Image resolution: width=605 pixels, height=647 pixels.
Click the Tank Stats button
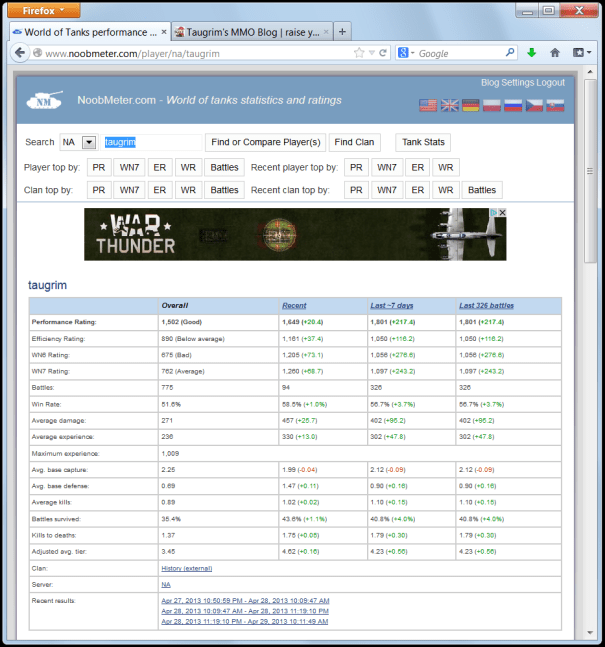click(x=423, y=142)
